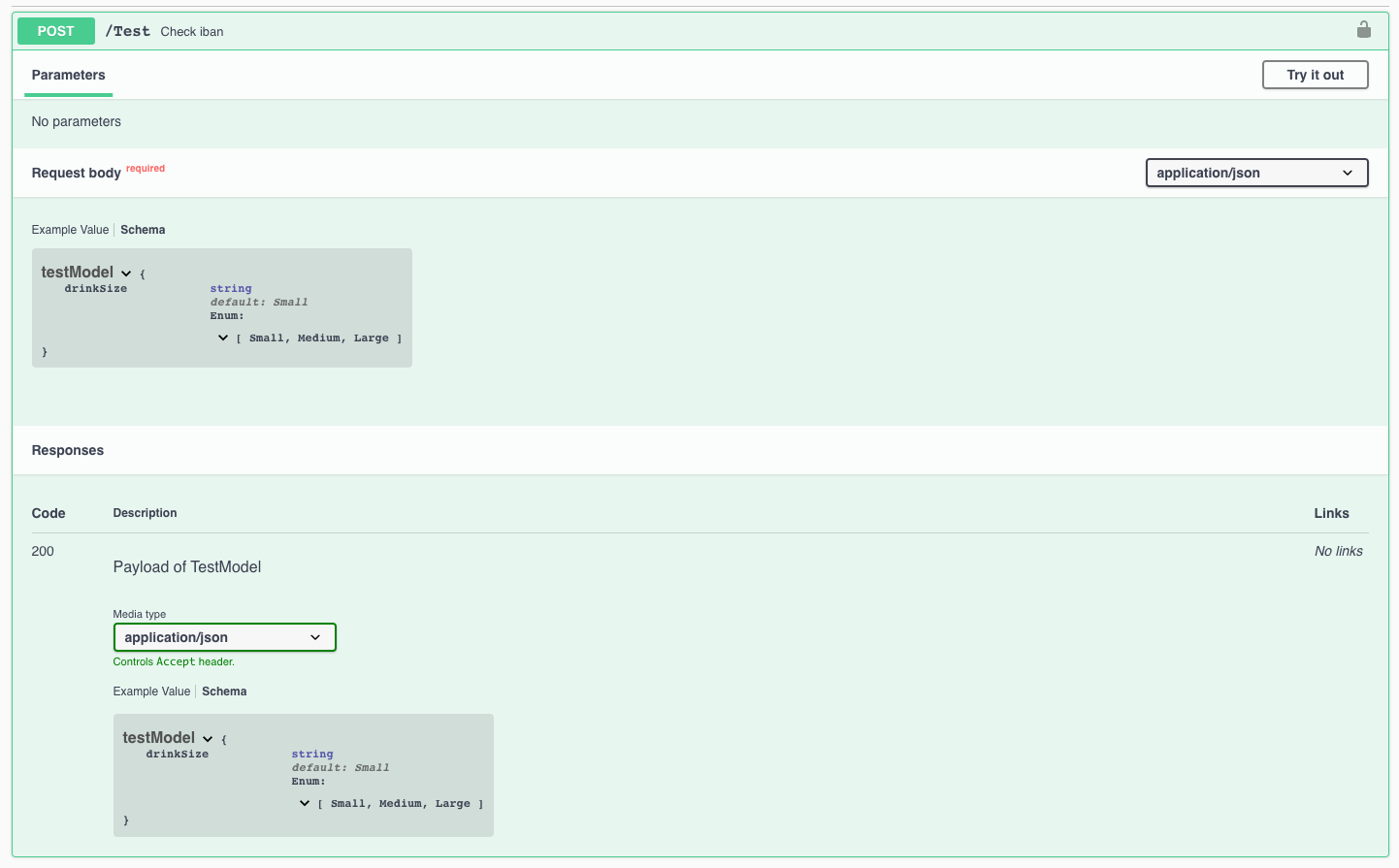Screen dimensions: 1399x868
Task: Click the 200 response code
Action: 43,551
